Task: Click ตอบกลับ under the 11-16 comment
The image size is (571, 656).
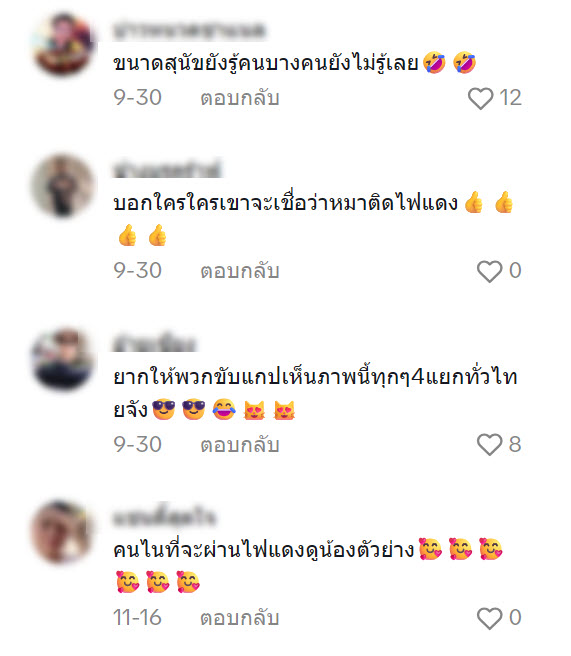Action: point(240,618)
